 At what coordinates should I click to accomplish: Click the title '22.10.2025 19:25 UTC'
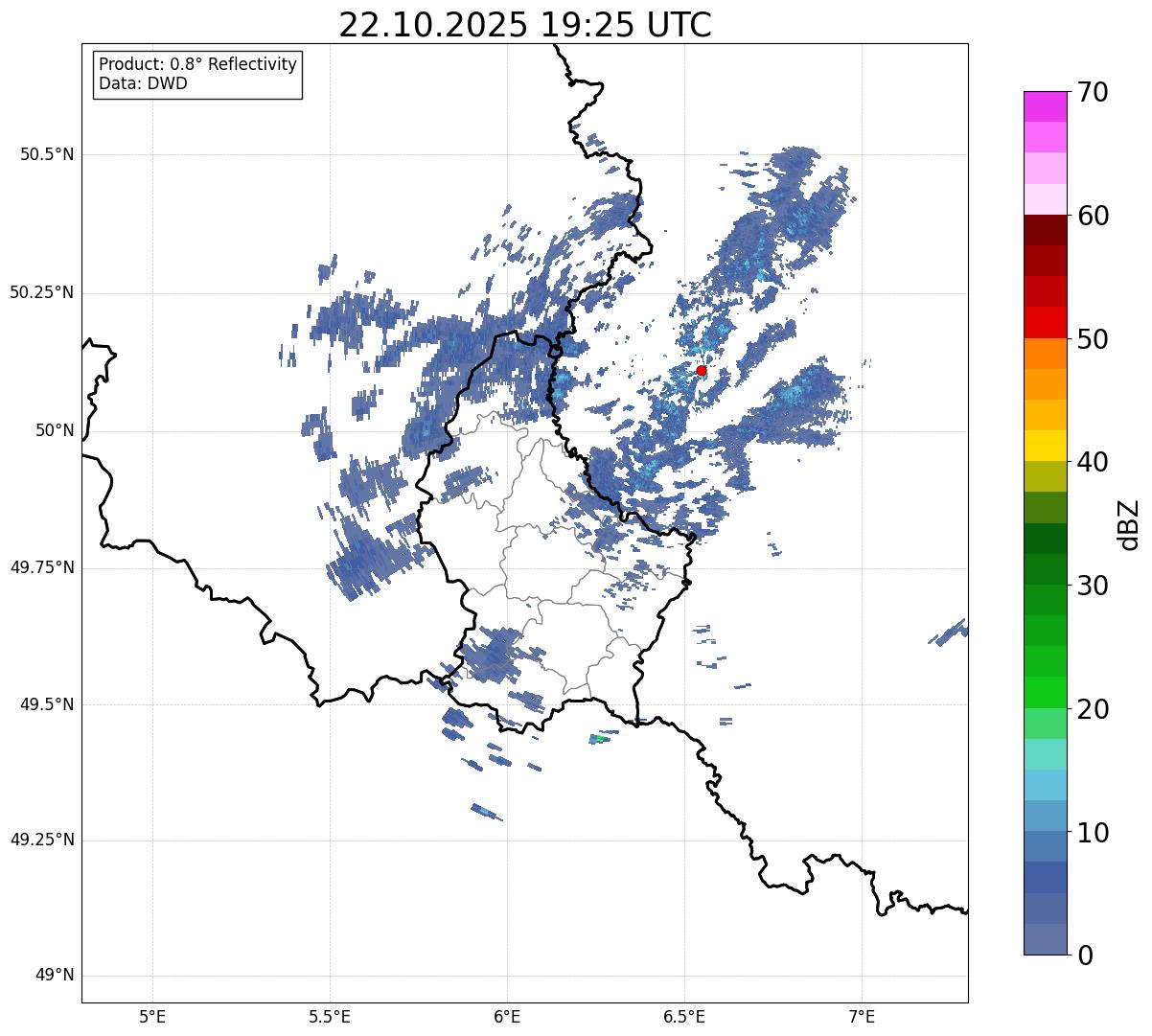(x=525, y=25)
